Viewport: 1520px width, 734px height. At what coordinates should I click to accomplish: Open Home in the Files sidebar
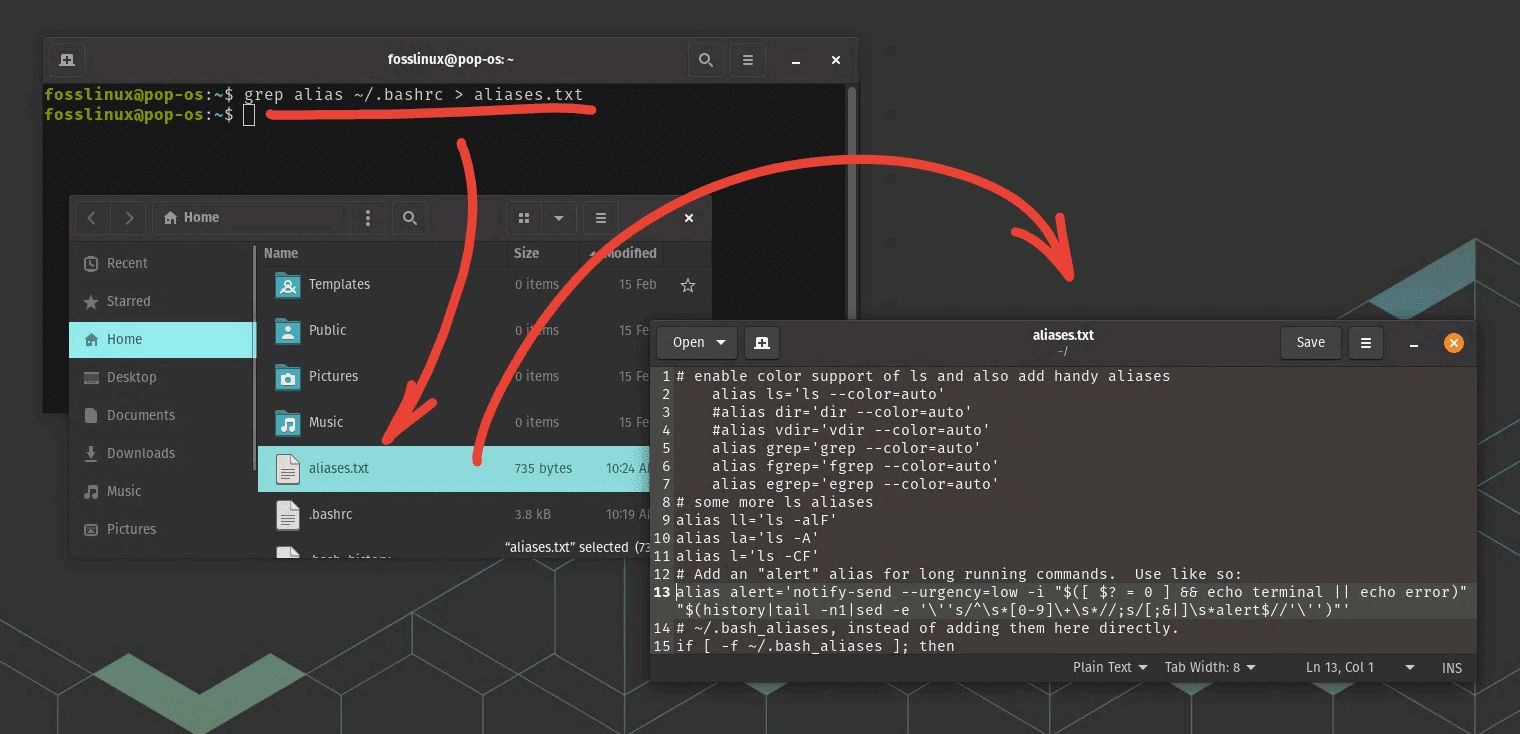coord(163,339)
